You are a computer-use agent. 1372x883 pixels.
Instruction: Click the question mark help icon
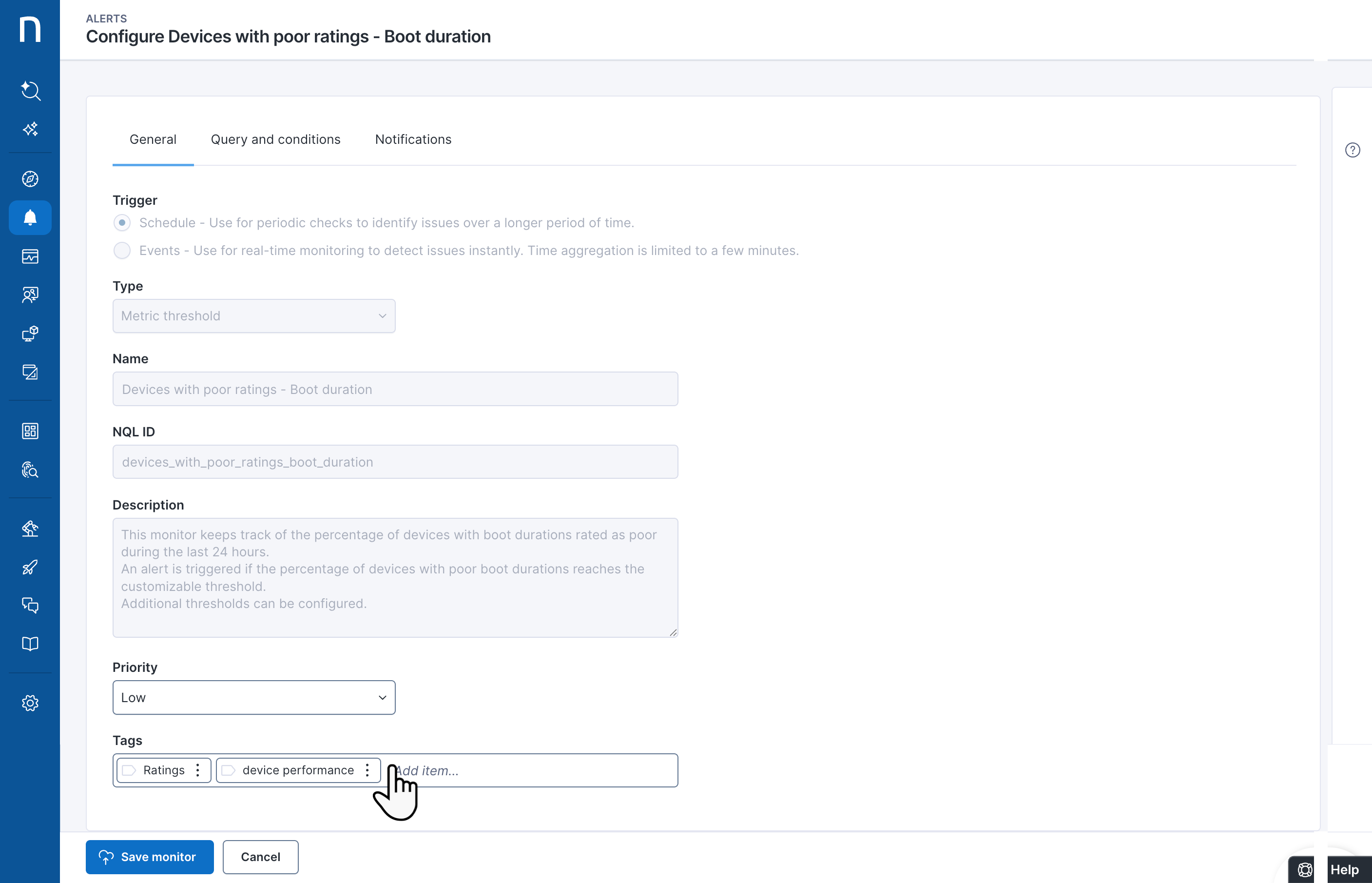pyautogui.click(x=1352, y=150)
